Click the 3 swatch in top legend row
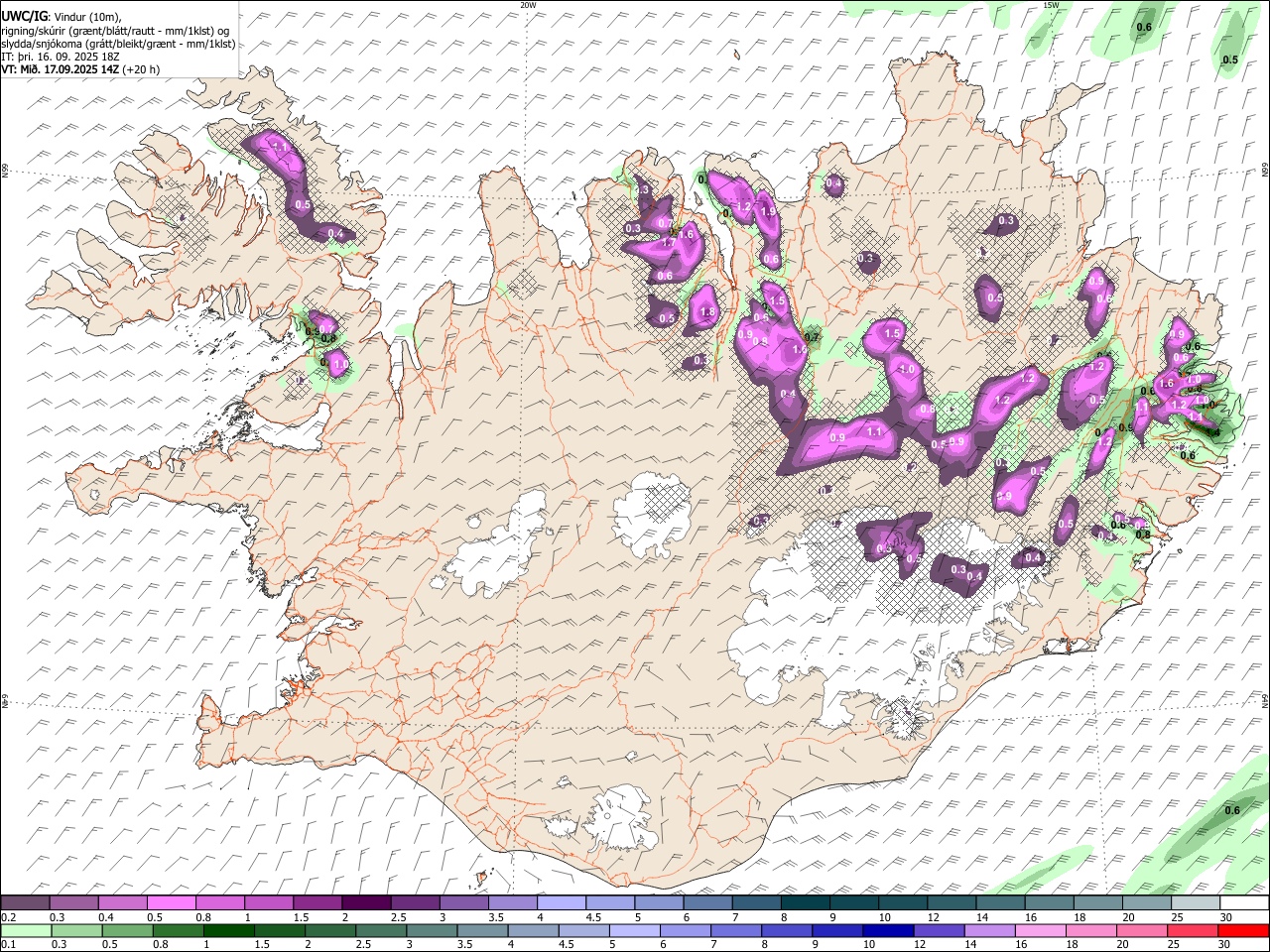Screen dimensions: 1270x952 click(463, 903)
